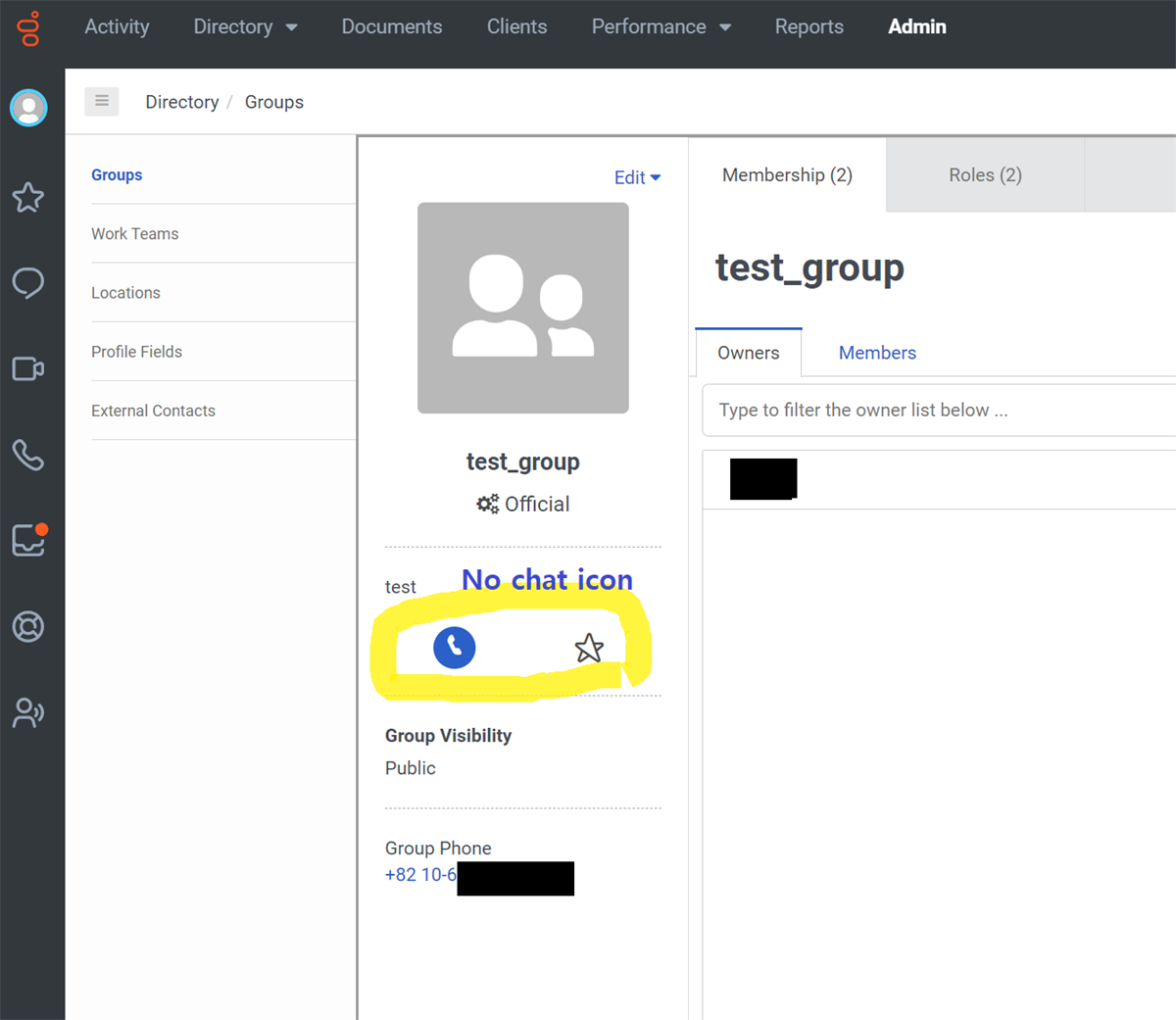Click the RingCentral logo at top left
Screen dimensions: 1176x1020
(x=28, y=28)
